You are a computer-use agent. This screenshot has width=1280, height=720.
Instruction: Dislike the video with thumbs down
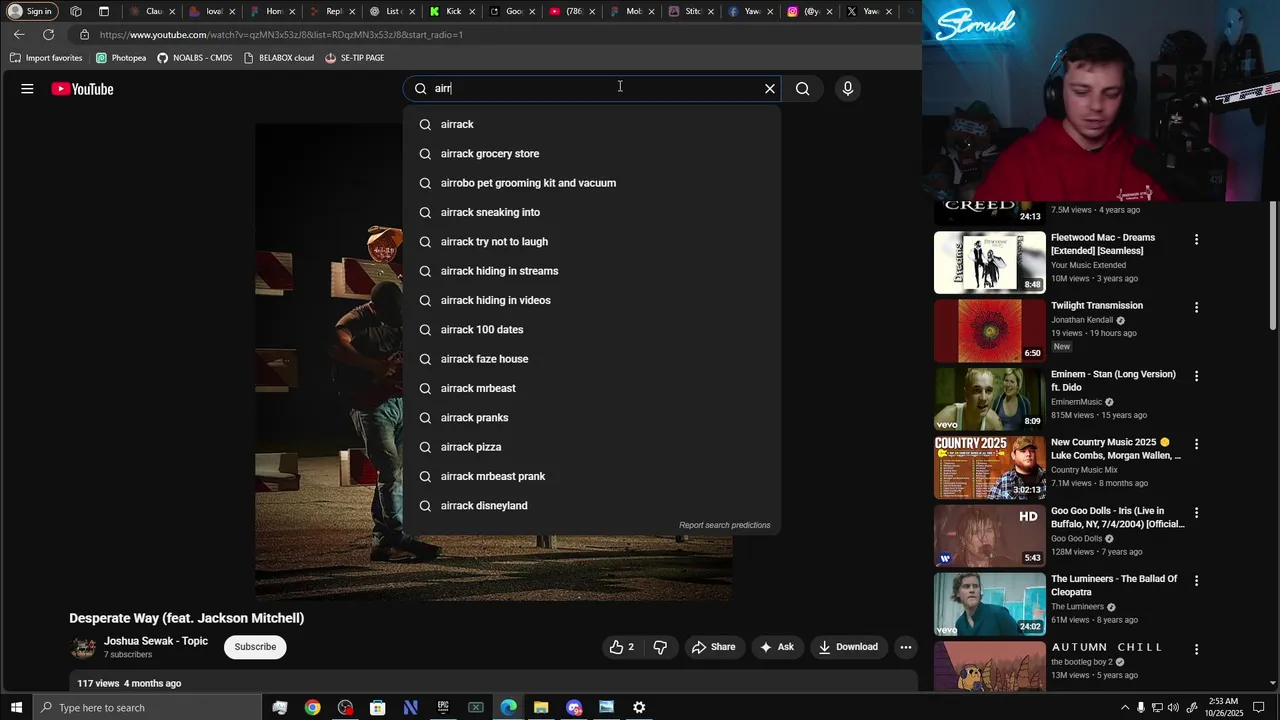pos(660,647)
